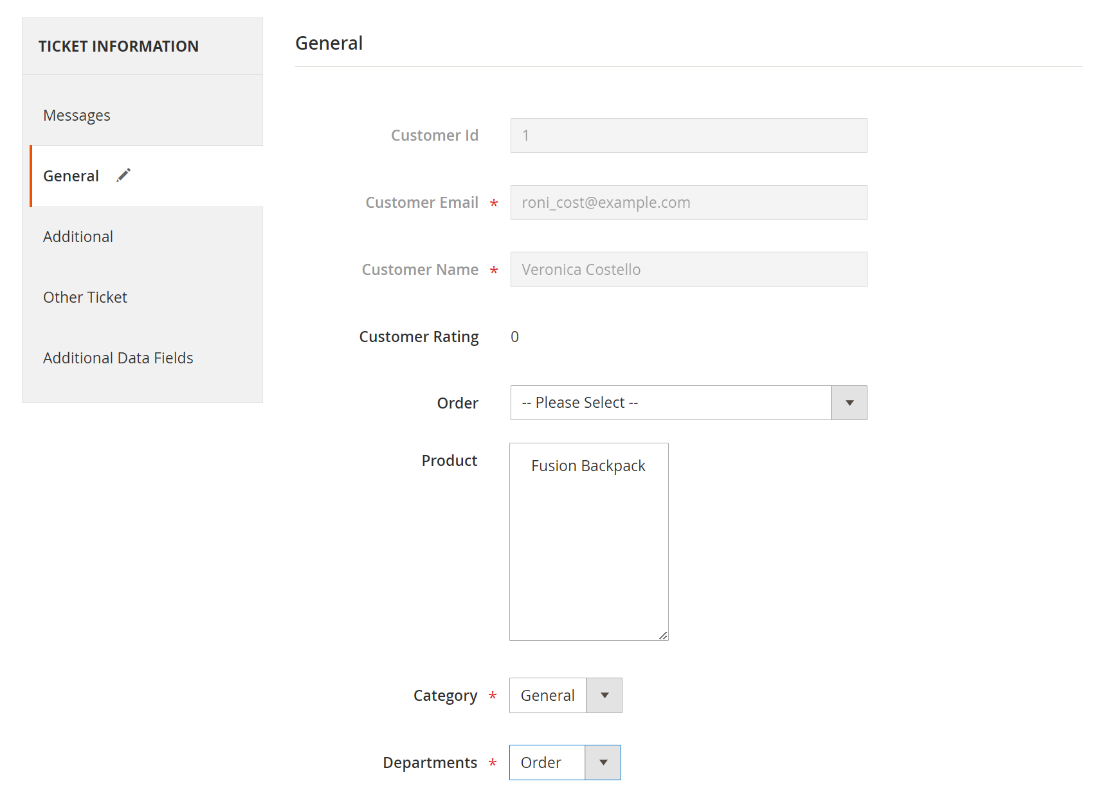The height and width of the screenshot is (808, 1099).
Task: Click the Departments dropdown arrow button
Action: click(x=602, y=763)
